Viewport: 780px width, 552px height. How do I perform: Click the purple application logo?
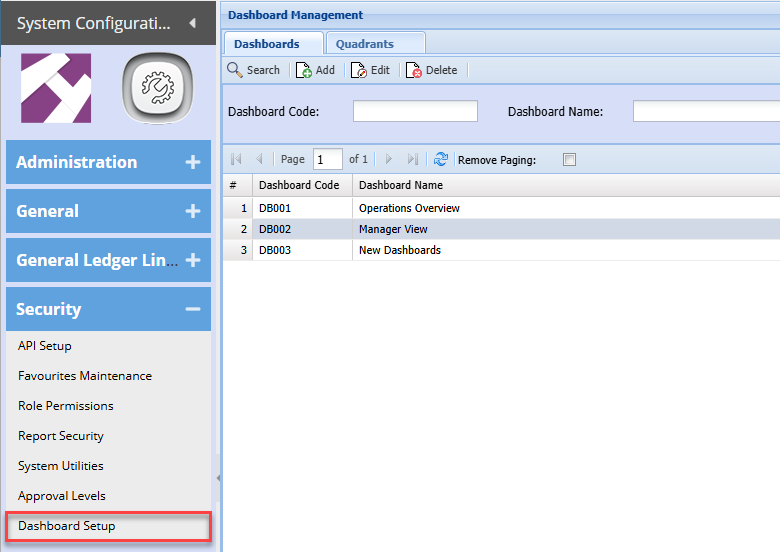click(56, 89)
